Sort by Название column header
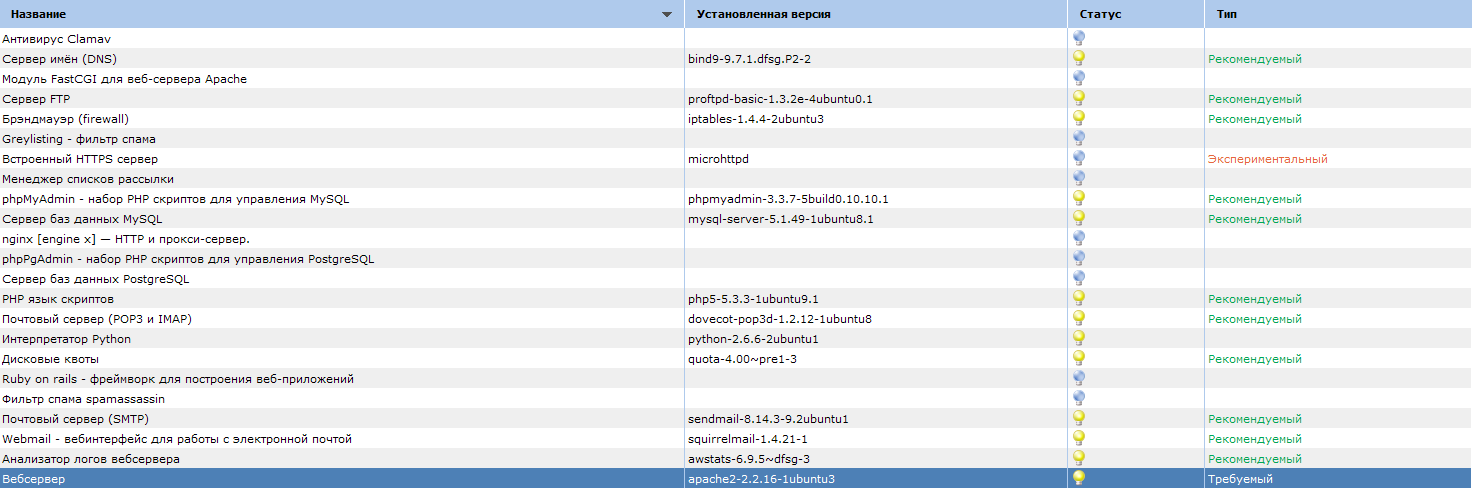This screenshot has width=1472, height=489. coord(342,14)
